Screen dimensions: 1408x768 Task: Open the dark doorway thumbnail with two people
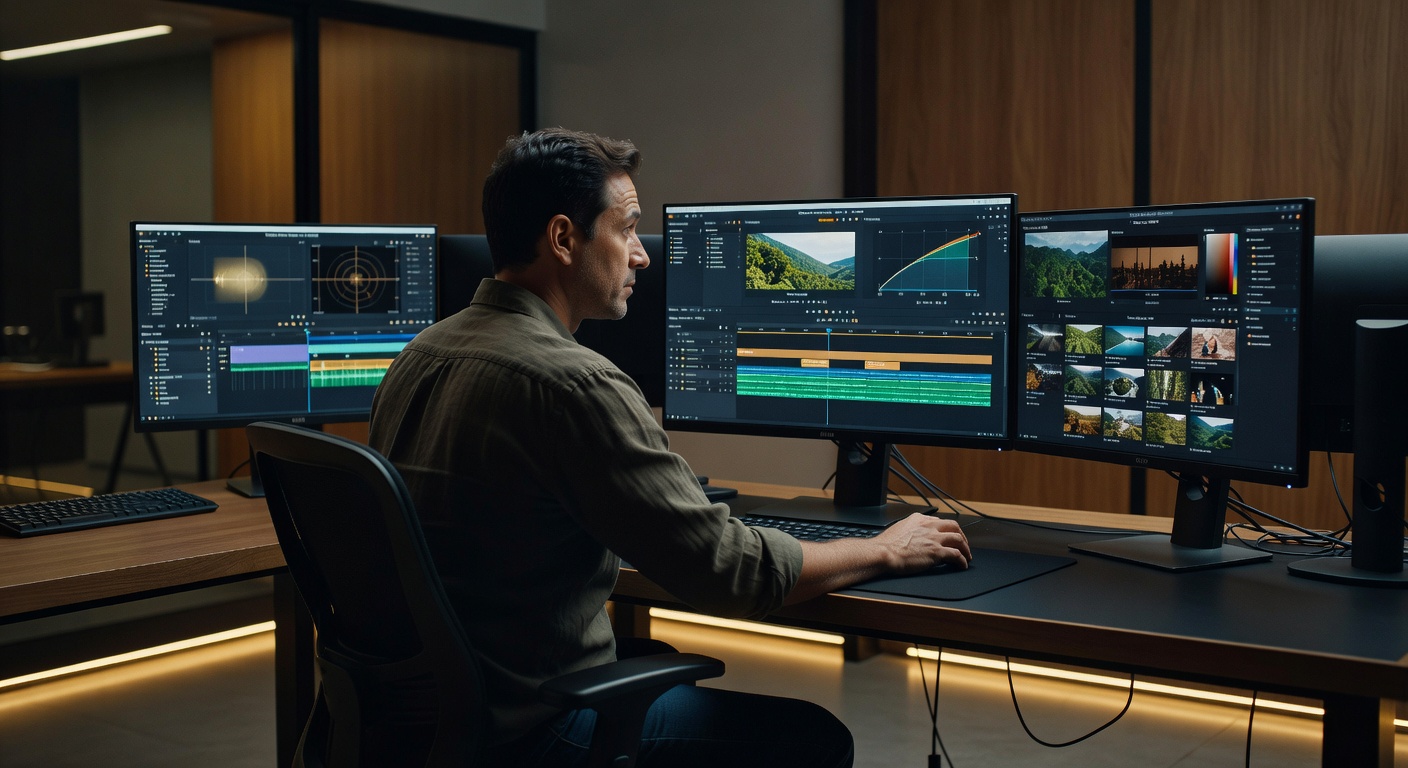[1211, 389]
